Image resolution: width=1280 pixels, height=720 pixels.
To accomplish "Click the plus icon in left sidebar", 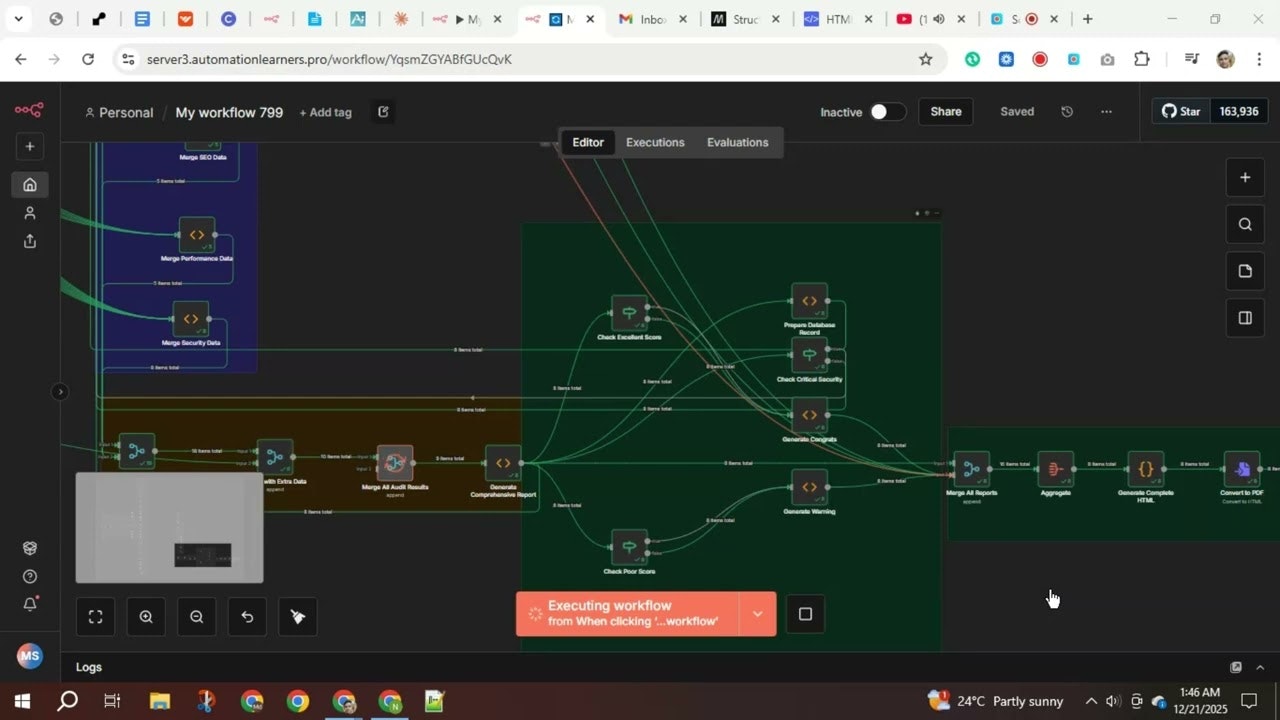I will 30,147.
